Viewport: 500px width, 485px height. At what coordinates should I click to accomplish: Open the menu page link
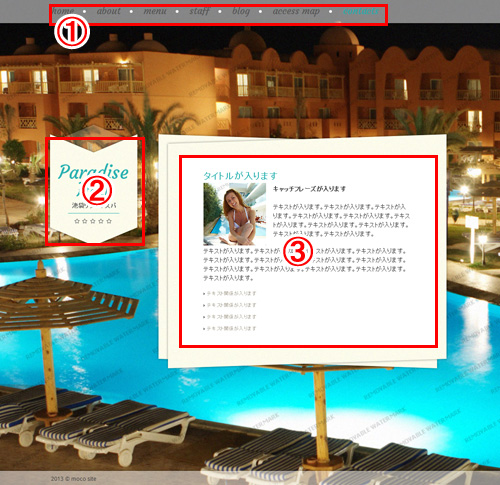[x=155, y=11]
